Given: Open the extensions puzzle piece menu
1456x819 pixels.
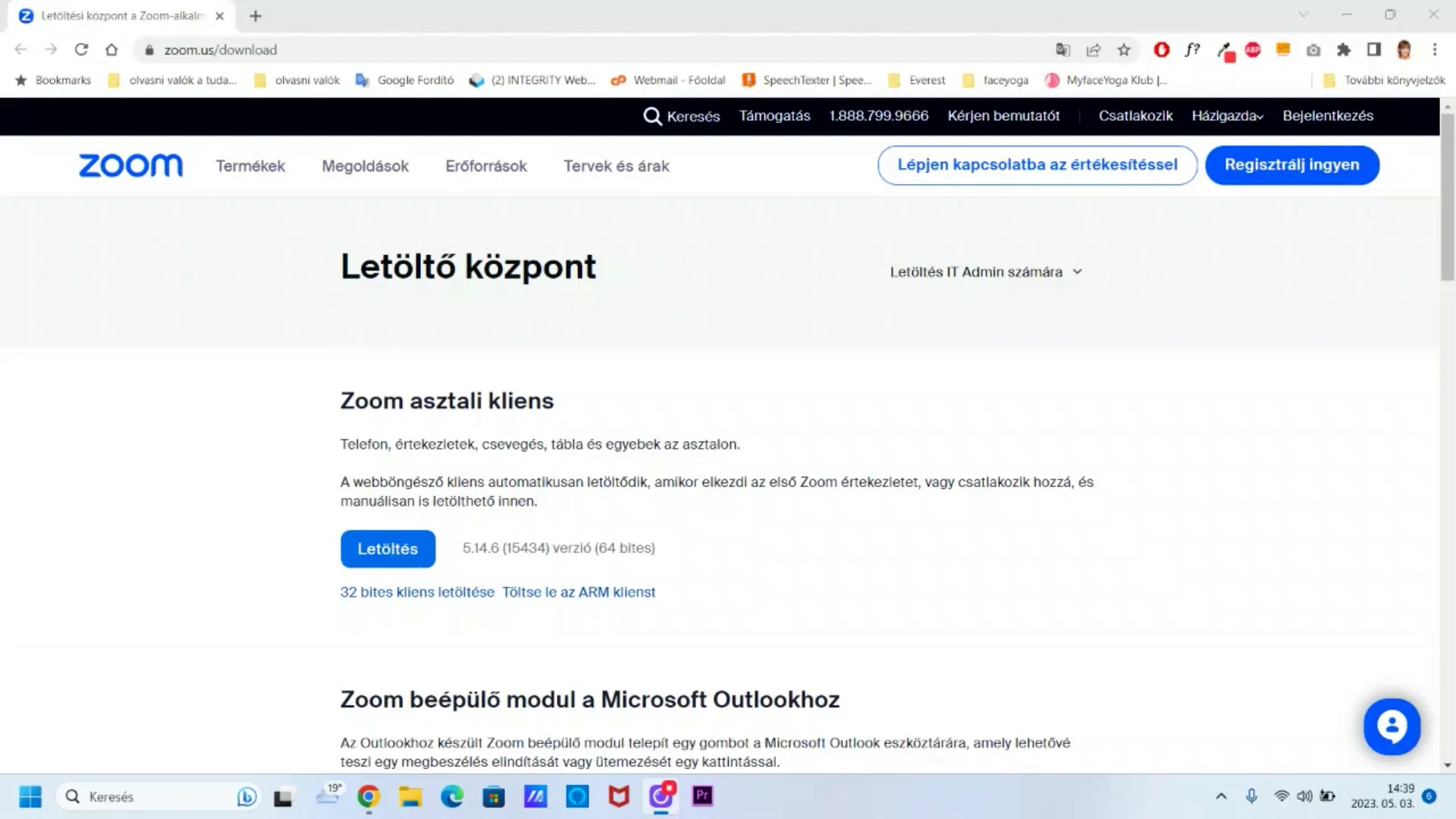Looking at the screenshot, I should pos(1344,50).
